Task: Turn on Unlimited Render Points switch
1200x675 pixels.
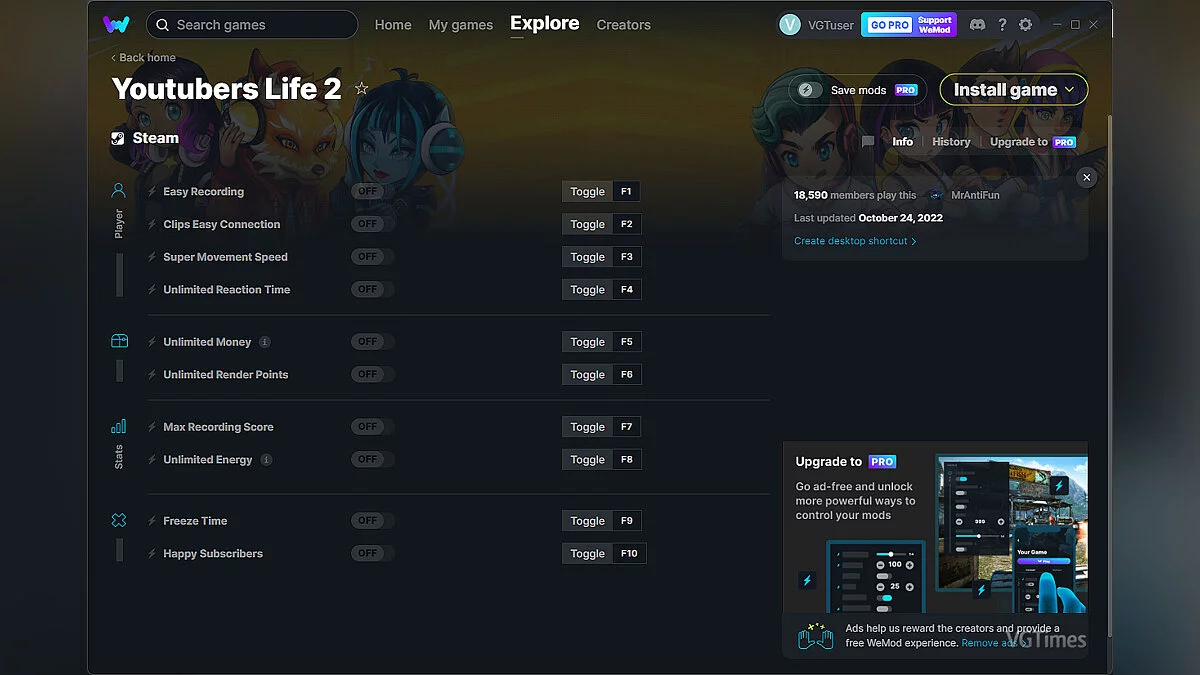Action: (372, 374)
